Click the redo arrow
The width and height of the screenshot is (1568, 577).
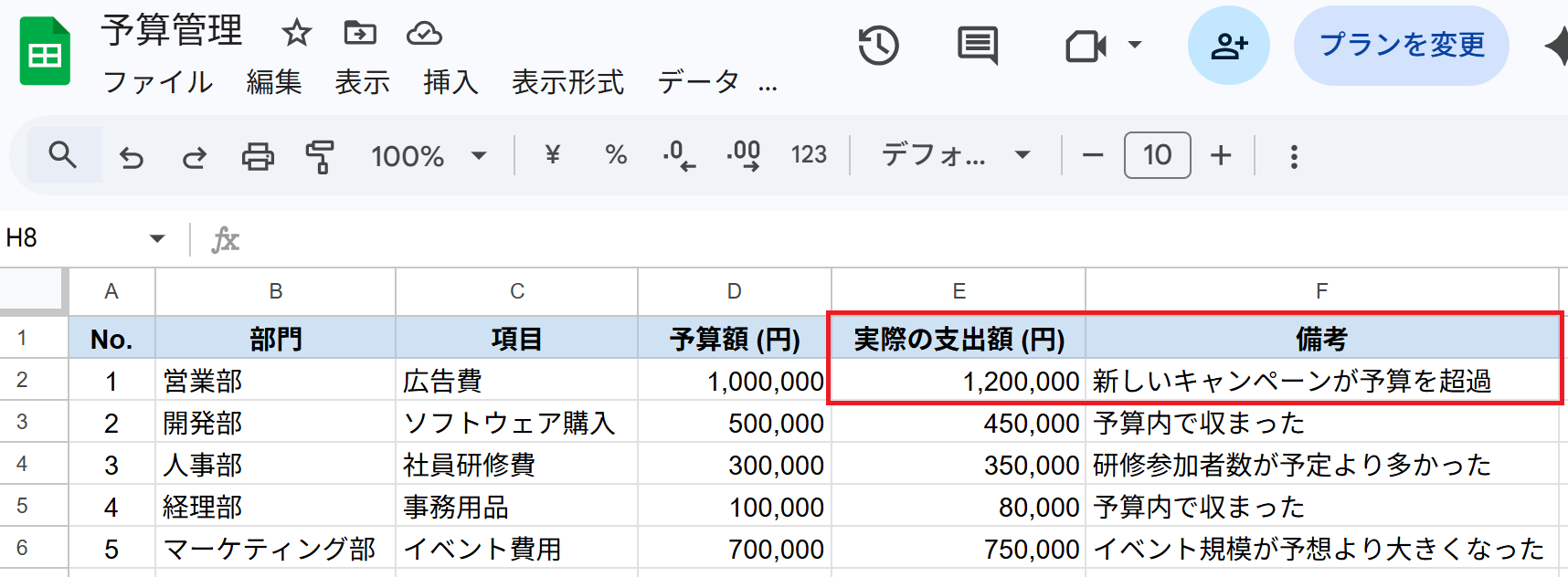tap(194, 157)
